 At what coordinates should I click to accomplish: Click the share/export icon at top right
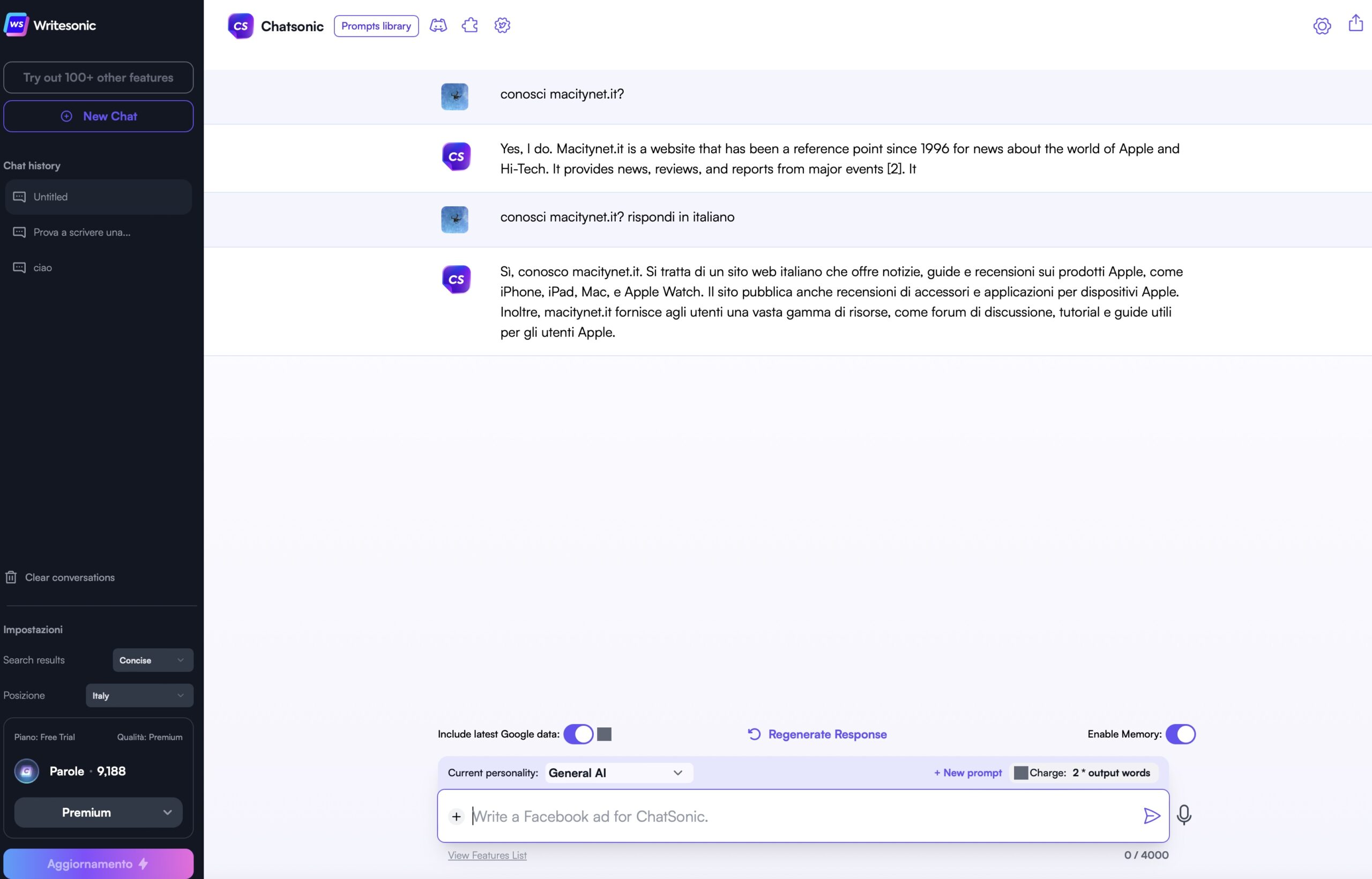[1355, 24]
